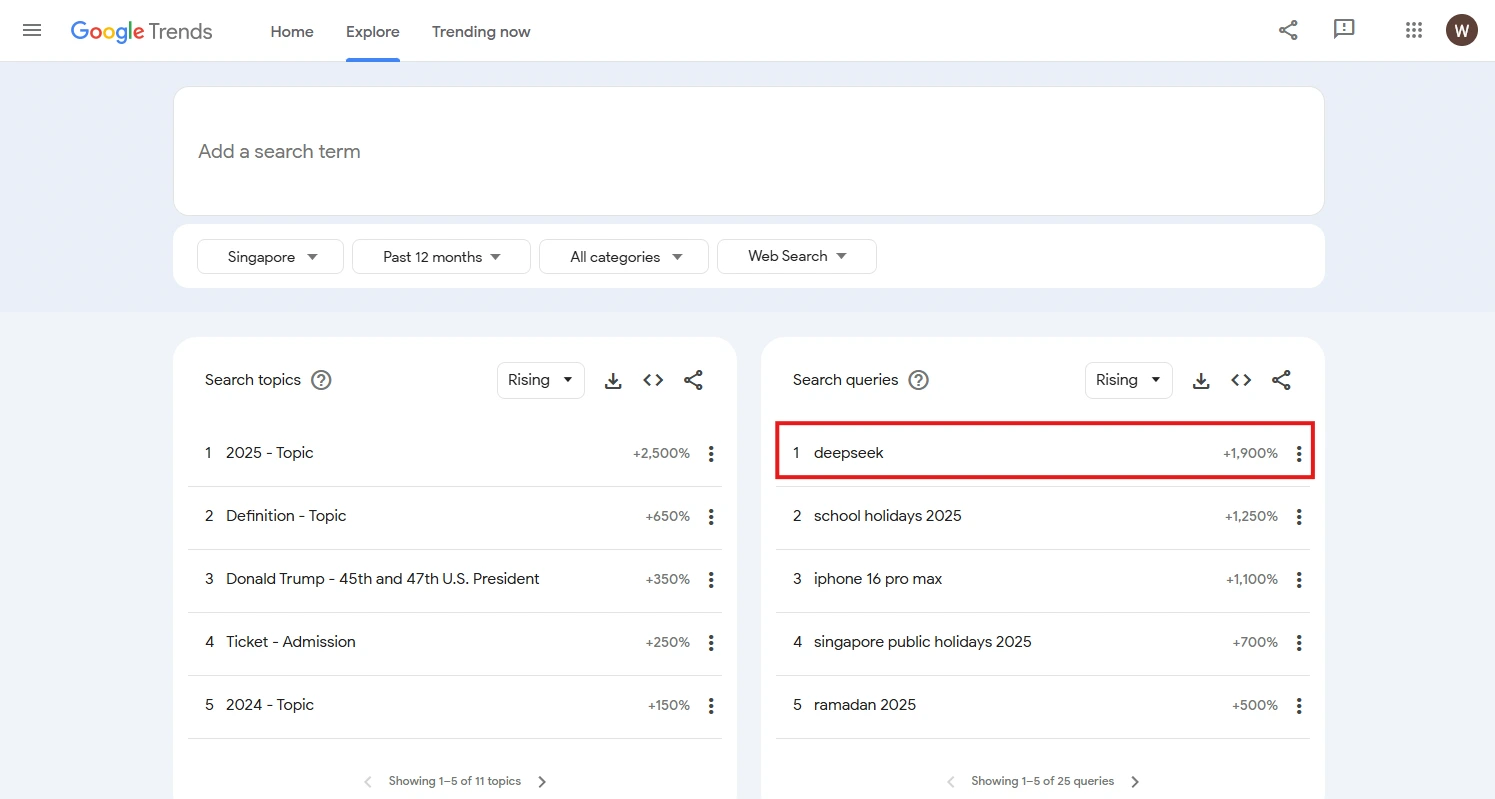Open embed code for Search queries
1495x799 pixels.
click(1241, 380)
